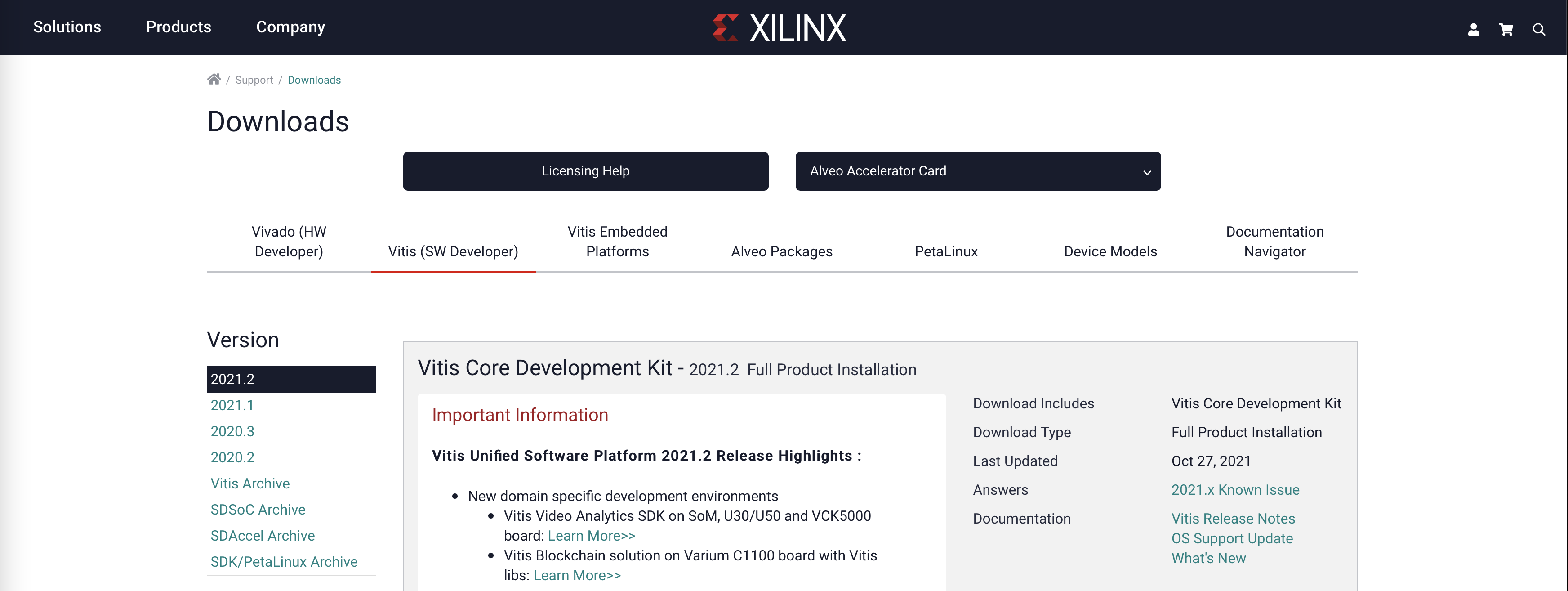This screenshot has width=1568, height=591.
Task: Open the Vitis Embedded Platforms tab
Action: [617, 241]
